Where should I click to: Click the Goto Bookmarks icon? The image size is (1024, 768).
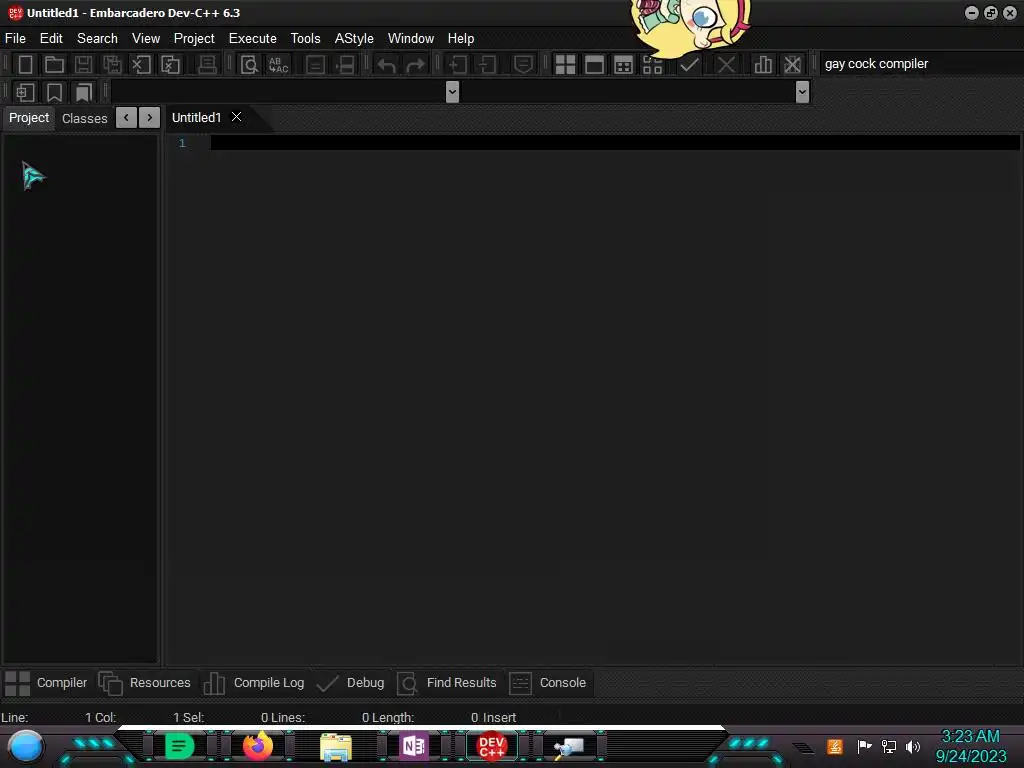click(83, 92)
